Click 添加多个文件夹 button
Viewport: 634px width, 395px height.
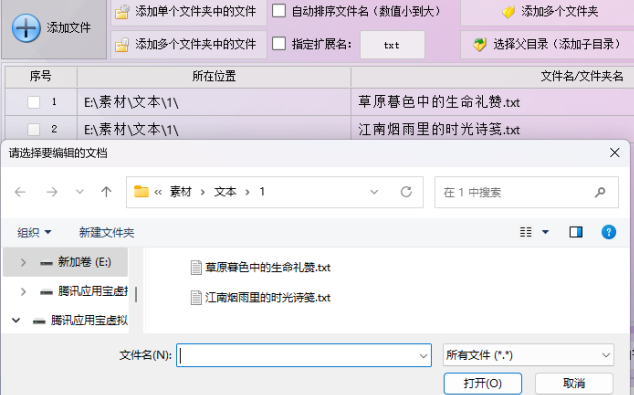[547, 12]
